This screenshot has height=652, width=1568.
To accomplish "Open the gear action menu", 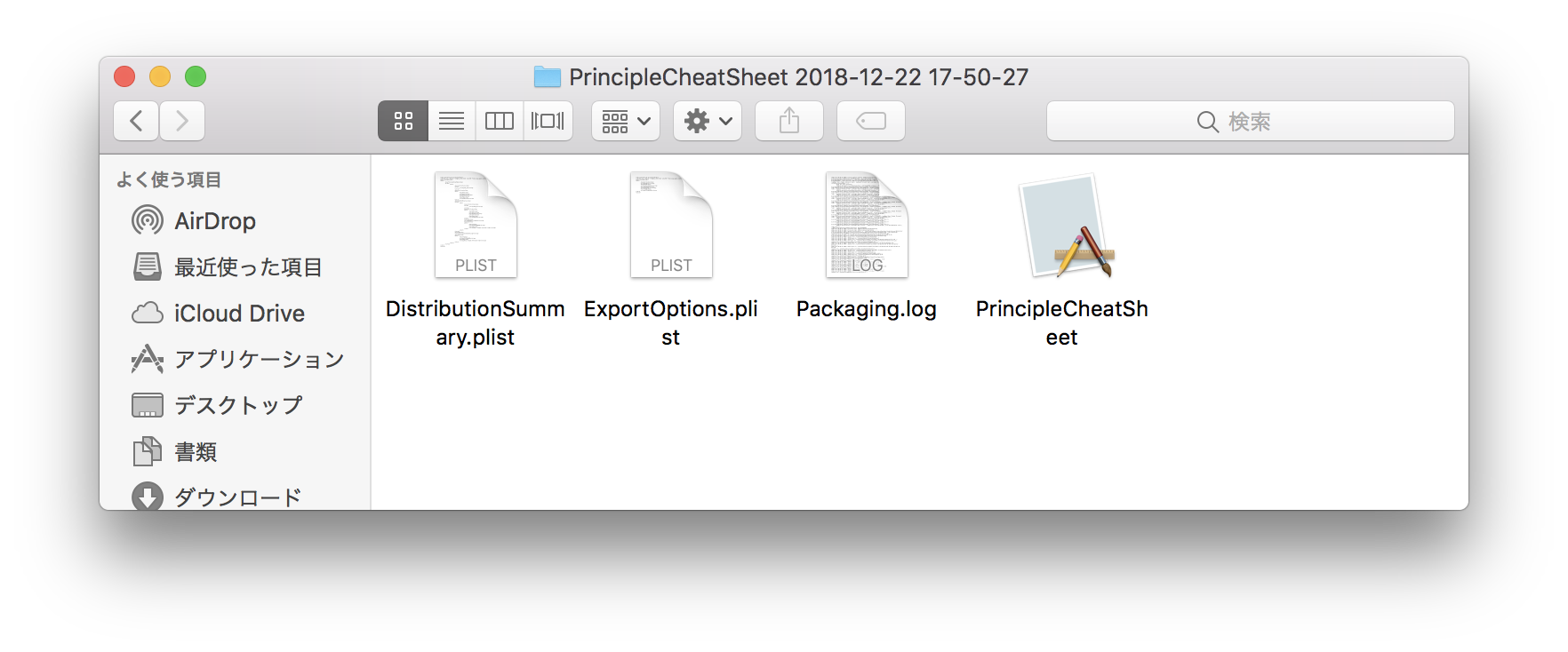I will [708, 121].
